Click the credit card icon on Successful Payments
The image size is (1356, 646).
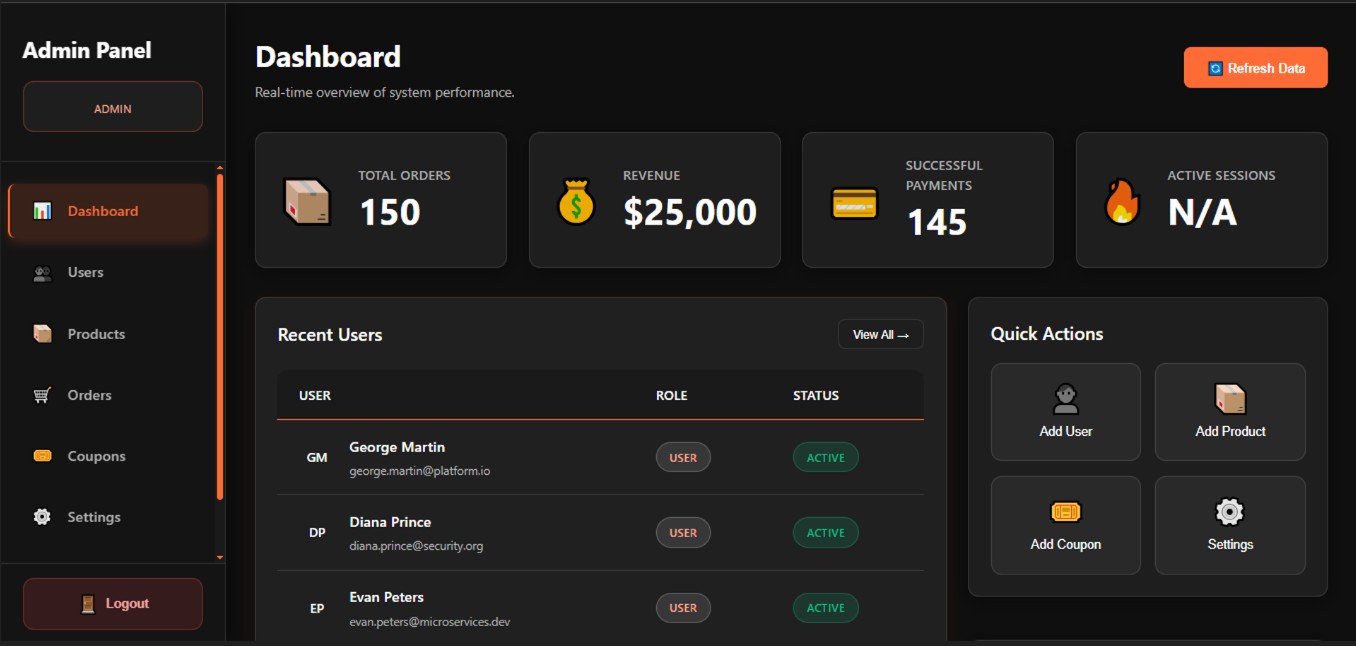click(854, 203)
